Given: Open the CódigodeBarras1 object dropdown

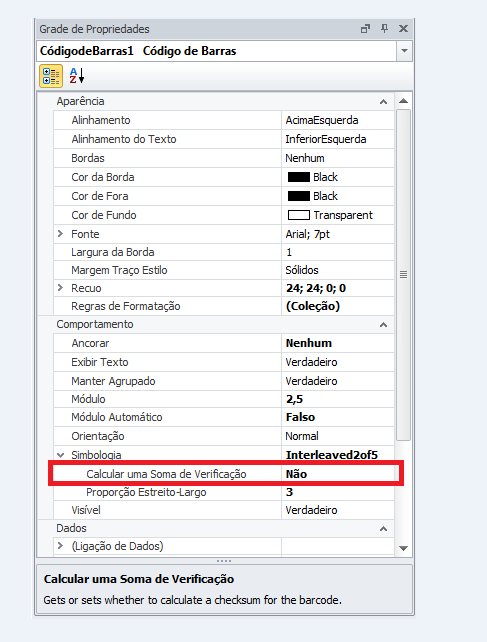Looking at the screenshot, I should click(404, 51).
